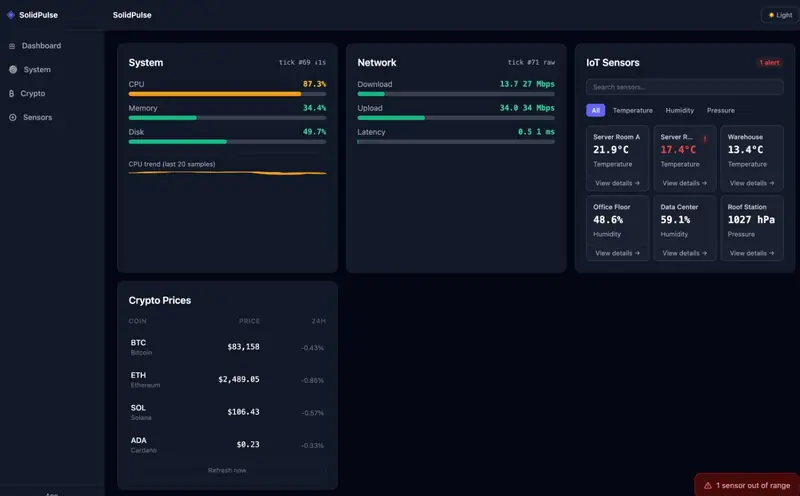Open the System page from the sidebar
Viewport: 800px width, 496px height.
(x=52, y=69)
